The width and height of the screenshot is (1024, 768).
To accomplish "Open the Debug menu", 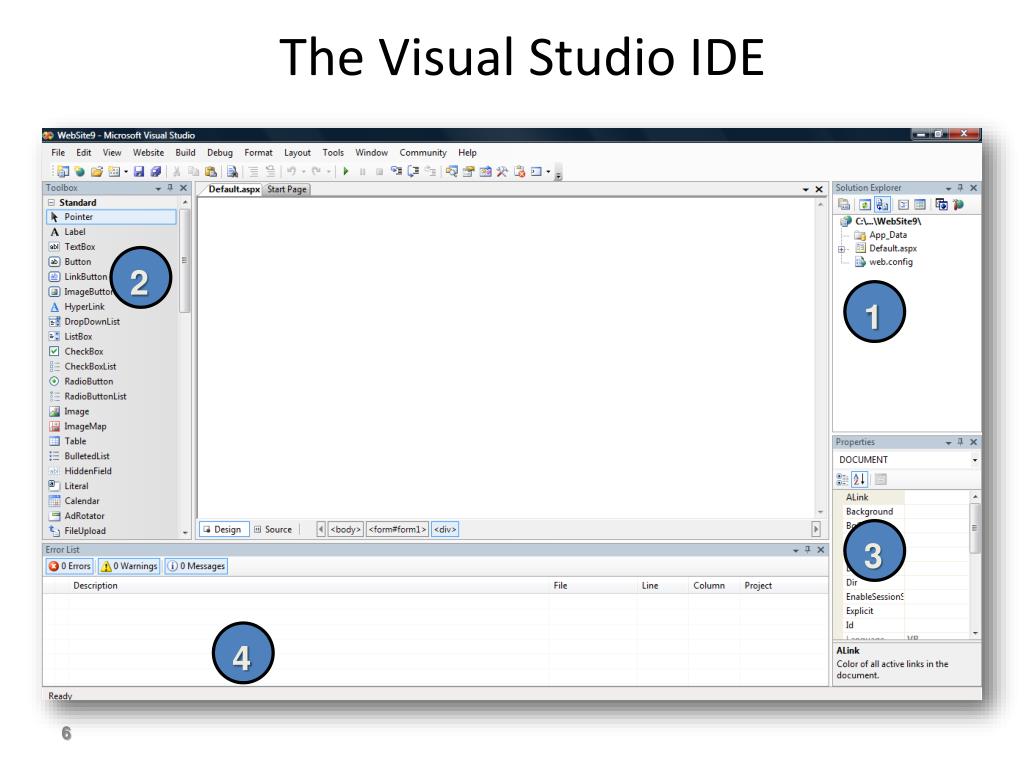I will pos(219,153).
